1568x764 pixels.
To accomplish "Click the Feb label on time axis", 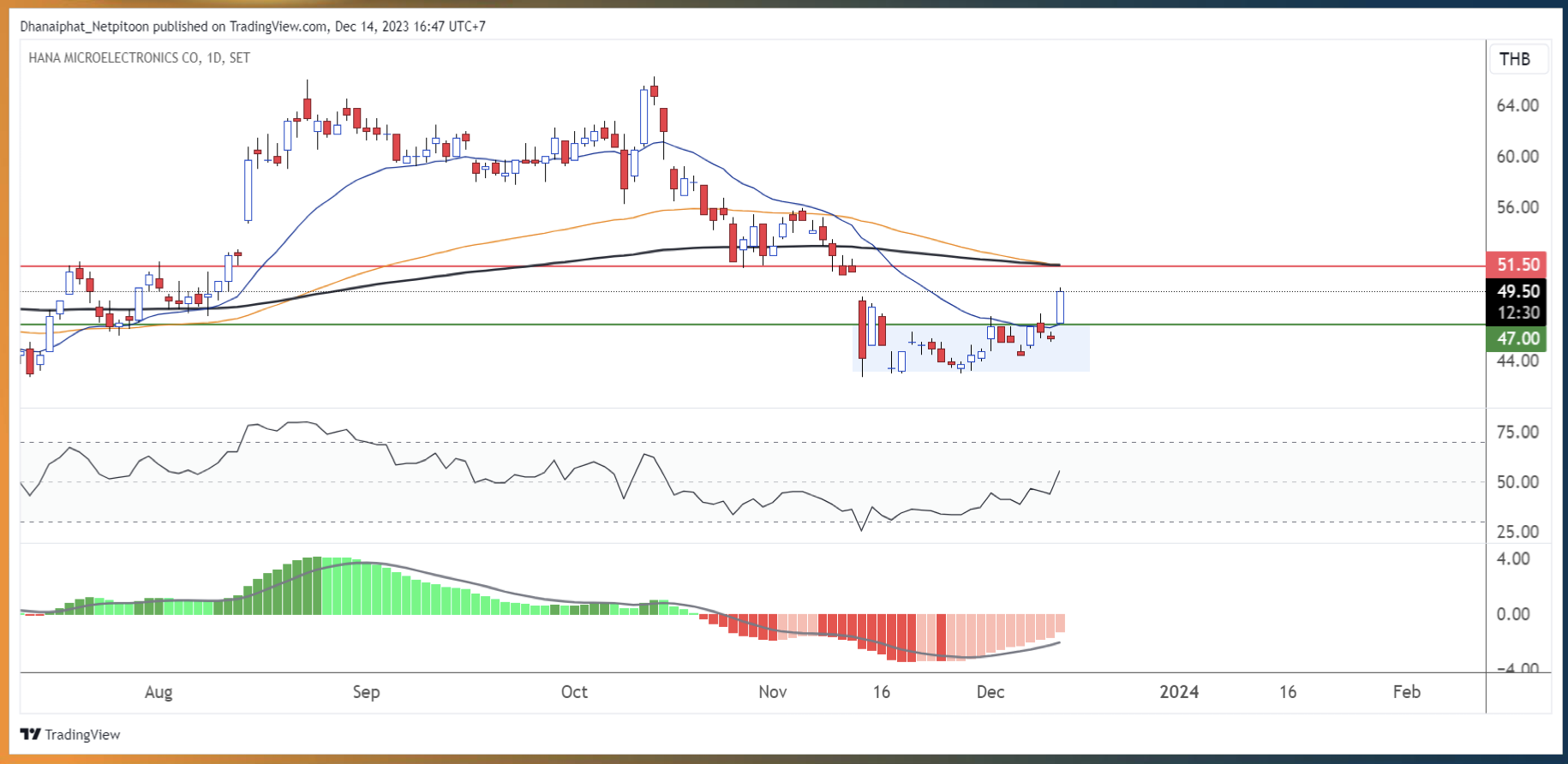I will (1406, 692).
